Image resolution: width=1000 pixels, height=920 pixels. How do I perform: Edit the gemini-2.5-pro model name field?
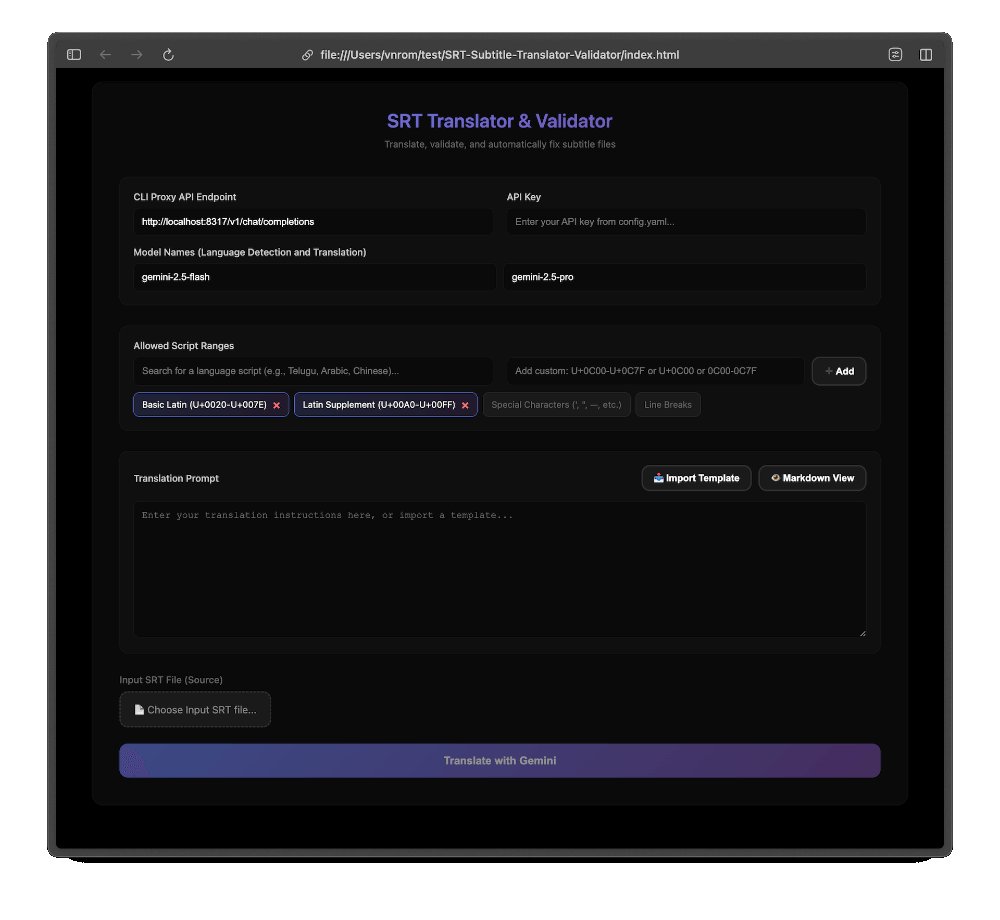[685, 277]
